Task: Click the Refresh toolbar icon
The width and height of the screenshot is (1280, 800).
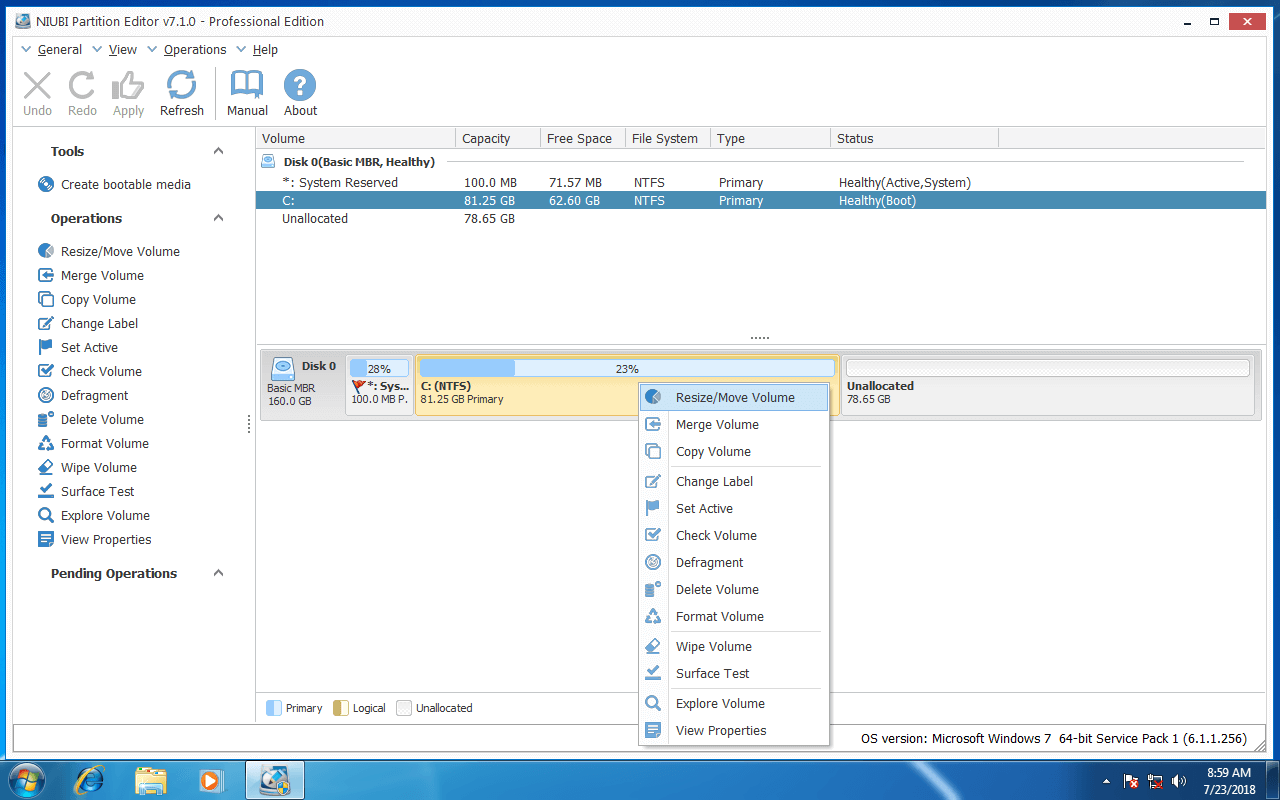Action: coord(181,85)
